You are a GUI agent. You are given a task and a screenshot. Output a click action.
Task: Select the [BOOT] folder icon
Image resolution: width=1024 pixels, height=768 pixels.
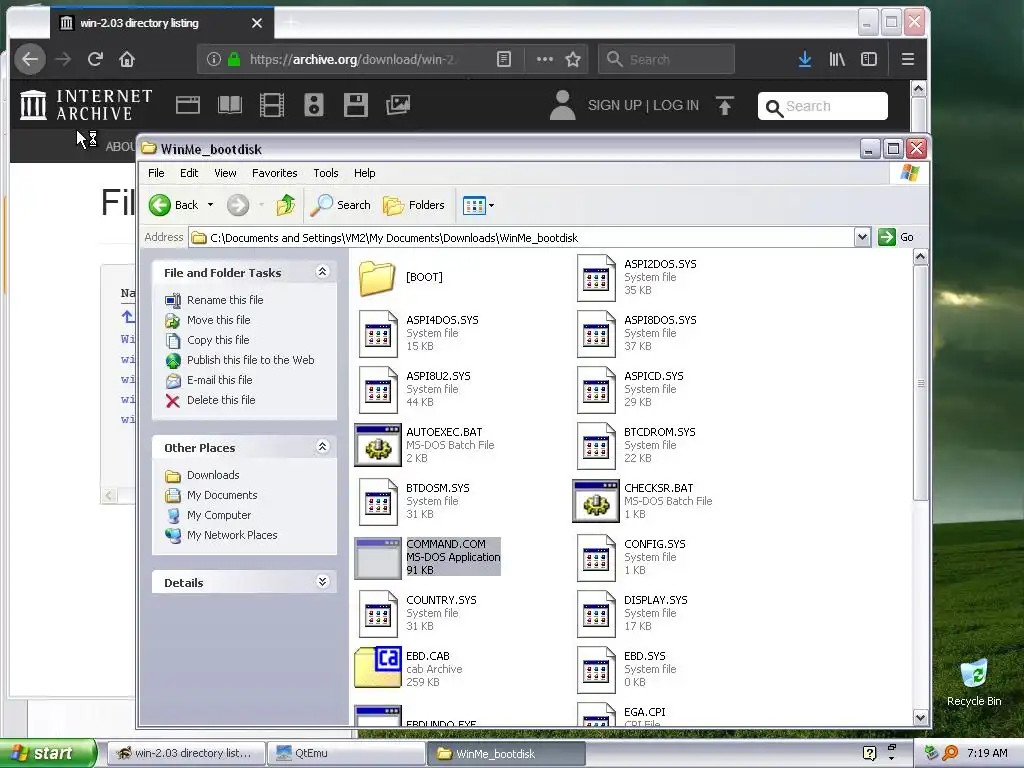pos(377,278)
